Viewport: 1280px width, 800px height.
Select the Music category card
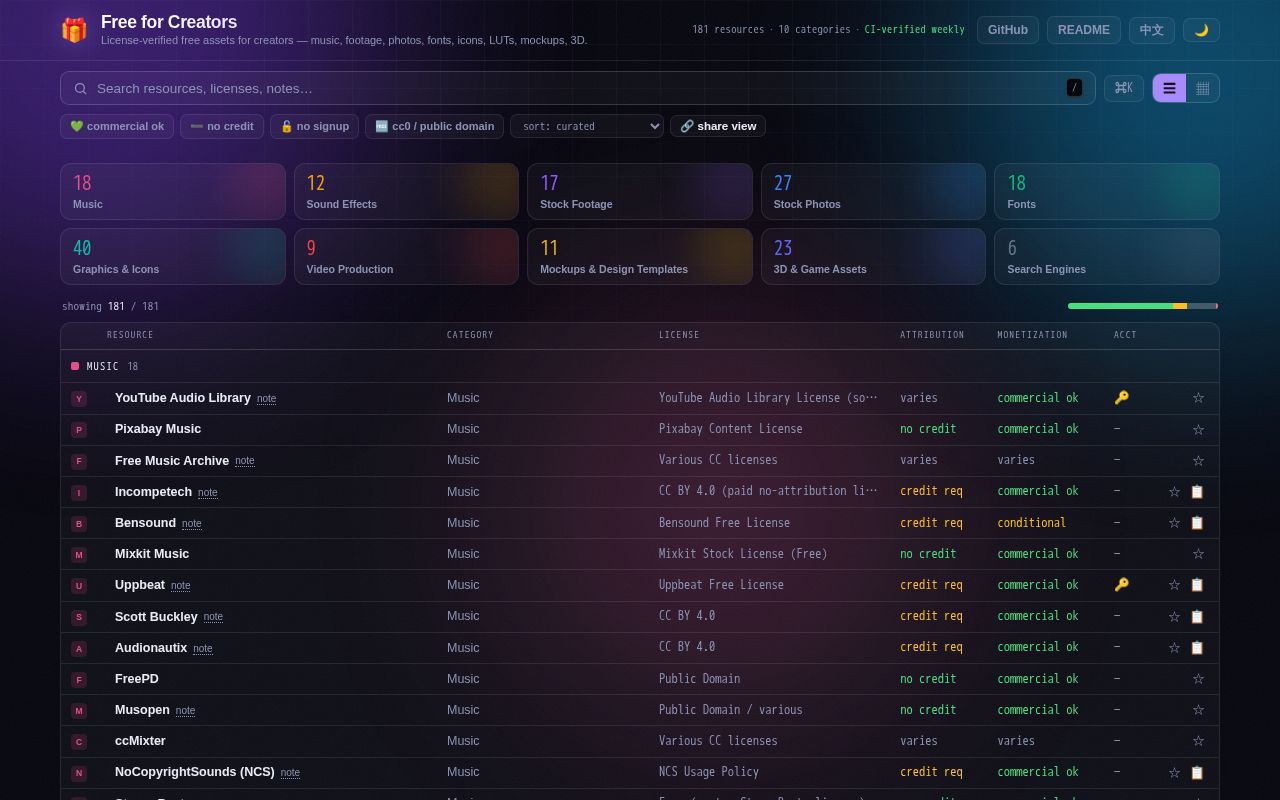point(173,191)
